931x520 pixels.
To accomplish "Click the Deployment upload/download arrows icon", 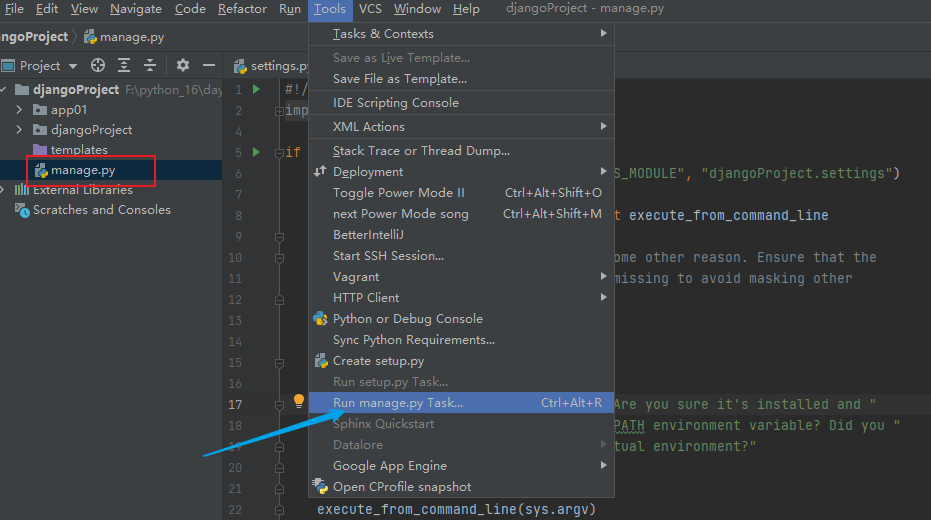I will 321,172.
